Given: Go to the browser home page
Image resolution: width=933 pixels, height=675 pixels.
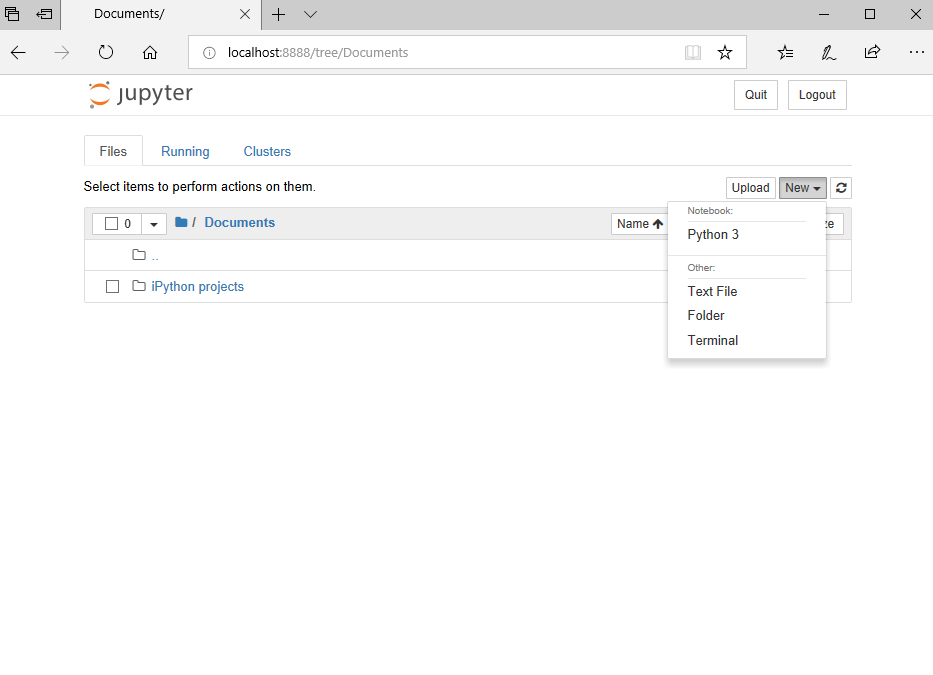Looking at the screenshot, I should (150, 53).
